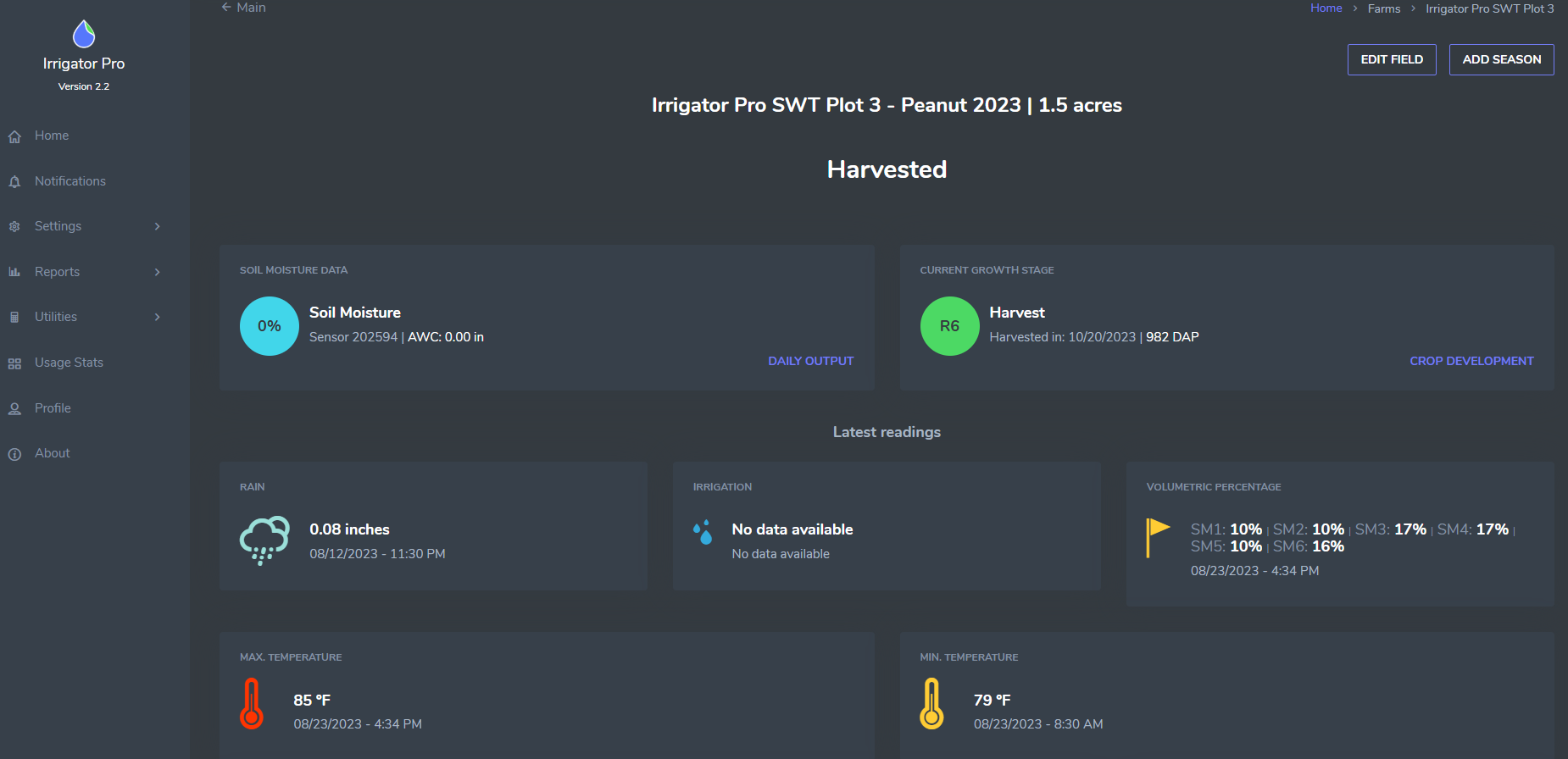Click the red max temperature thermometer icon
1568x759 pixels.
[252, 703]
